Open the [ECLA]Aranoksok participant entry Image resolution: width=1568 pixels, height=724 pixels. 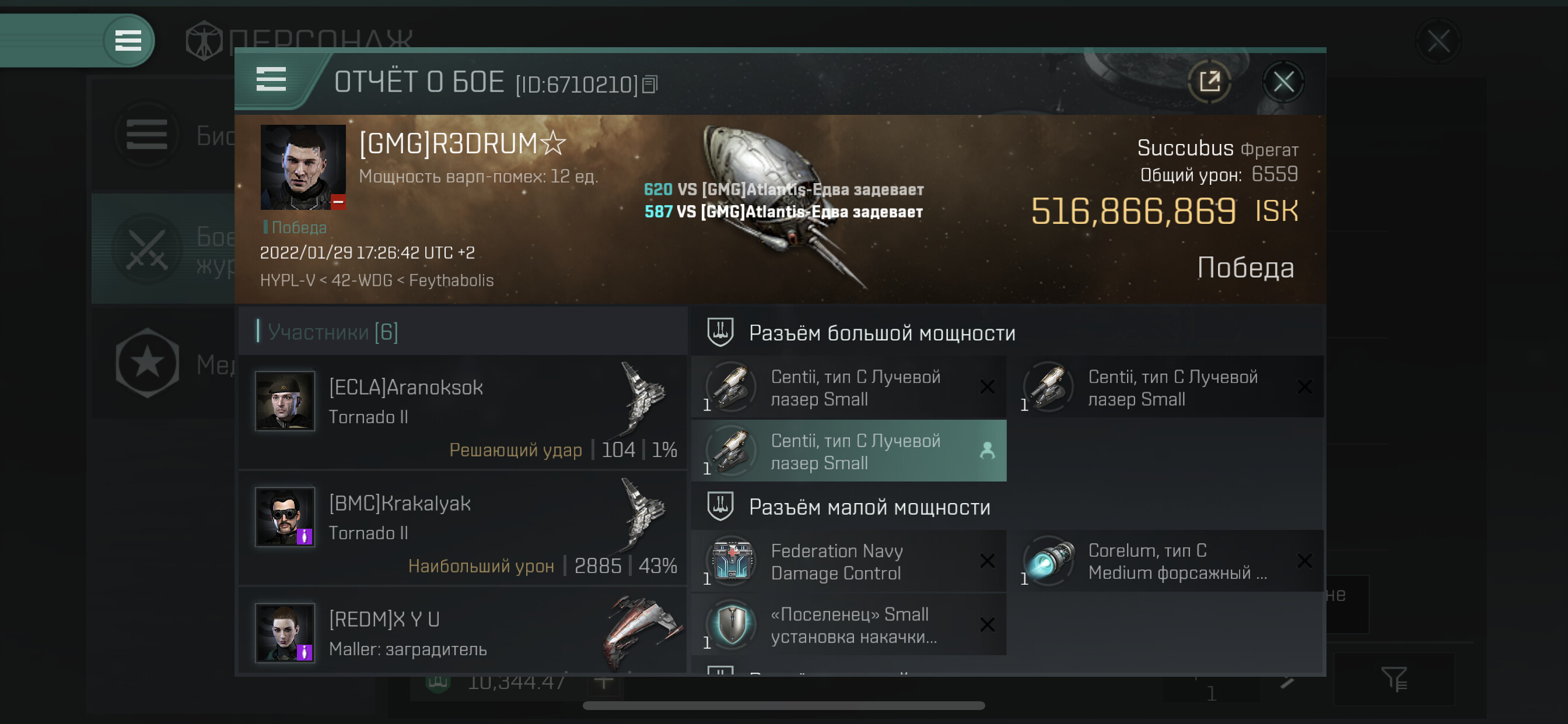pyautogui.click(x=463, y=413)
